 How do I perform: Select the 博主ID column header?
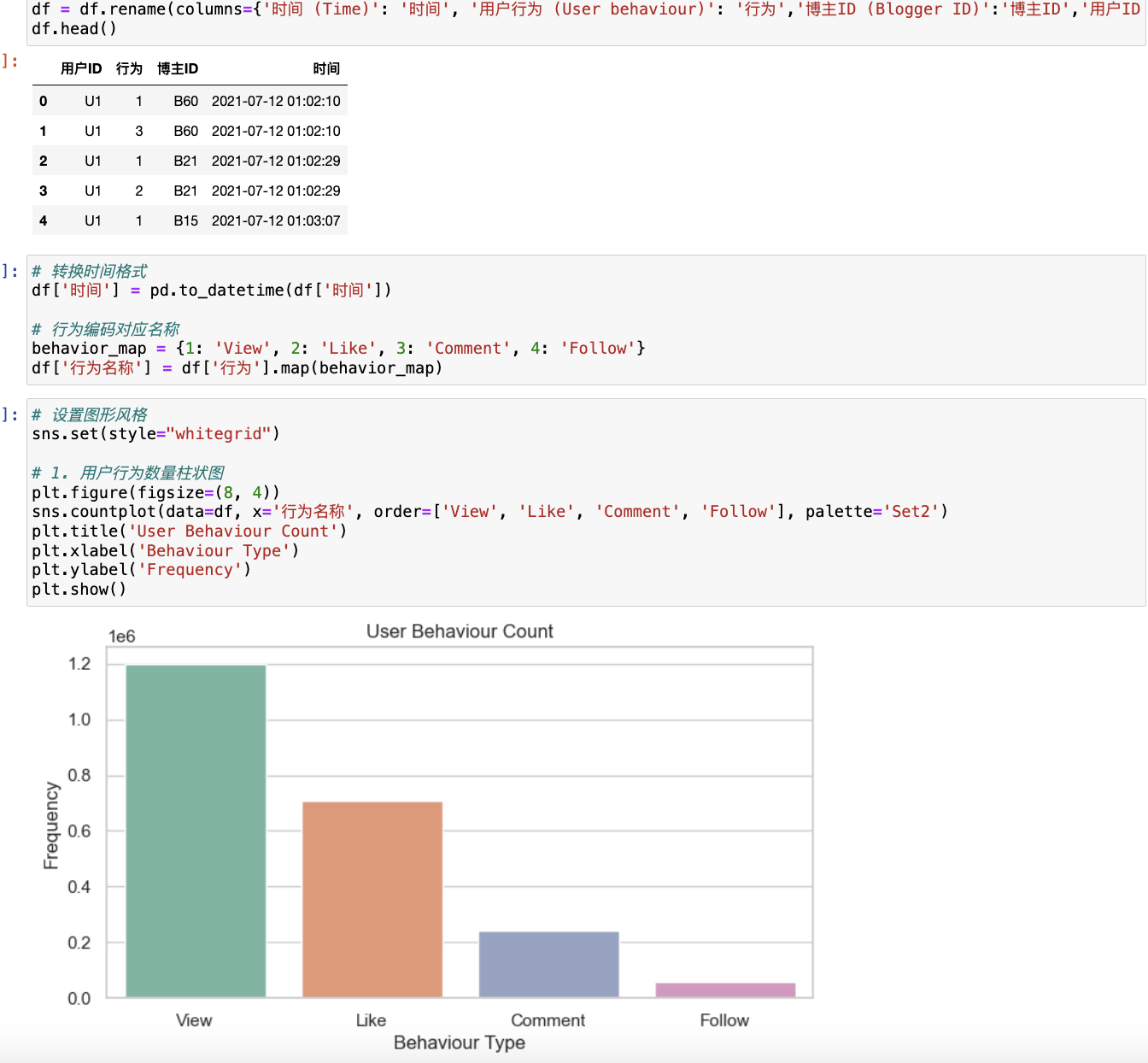click(x=178, y=68)
